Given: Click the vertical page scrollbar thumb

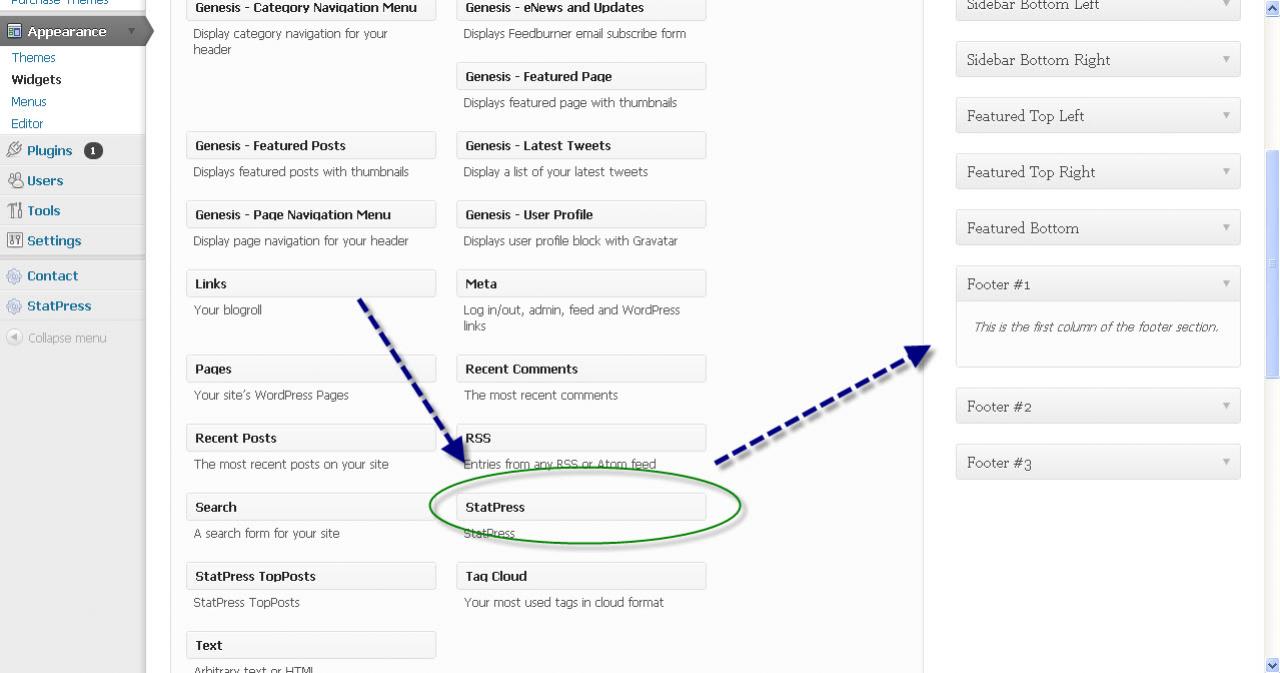Looking at the screenshot, I should [x=1272, y=265].
